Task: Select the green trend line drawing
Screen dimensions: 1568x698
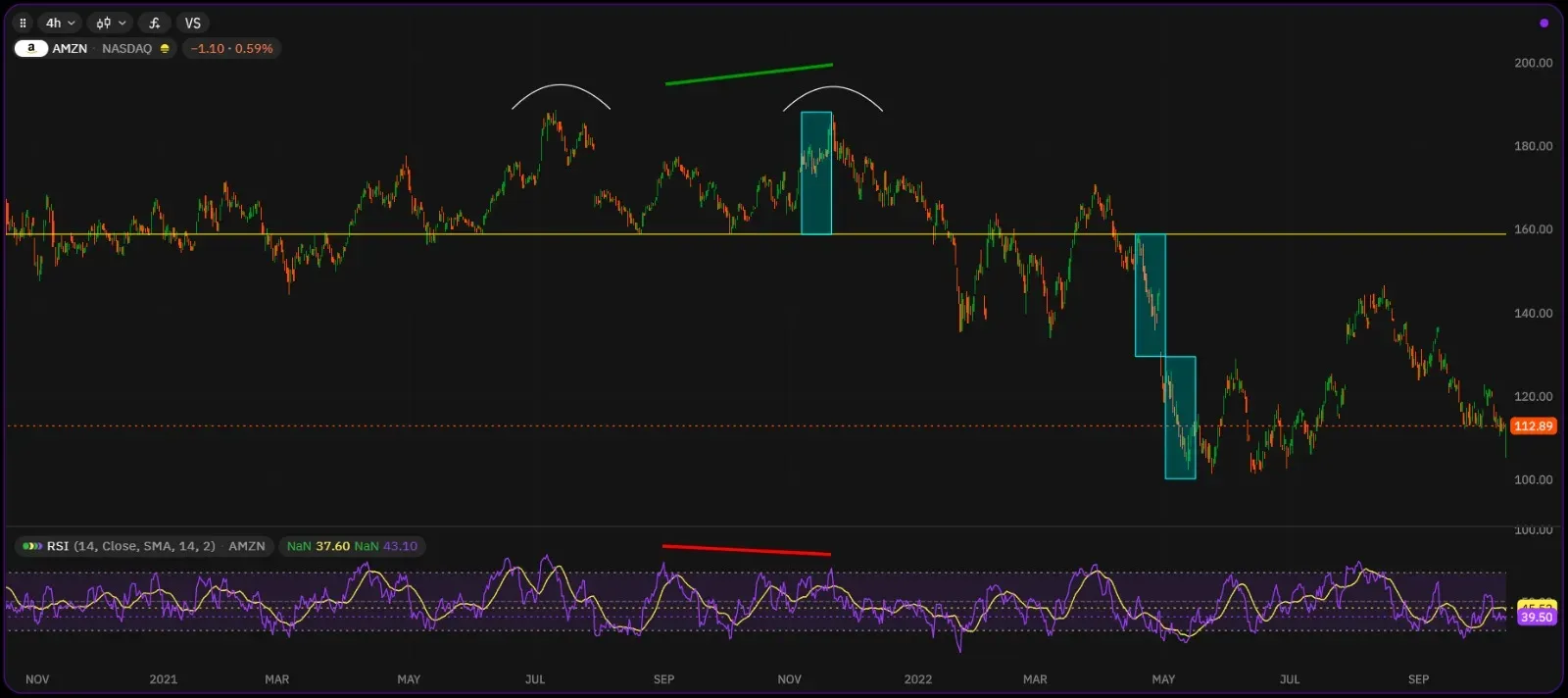Action: [x=749, y=75]
